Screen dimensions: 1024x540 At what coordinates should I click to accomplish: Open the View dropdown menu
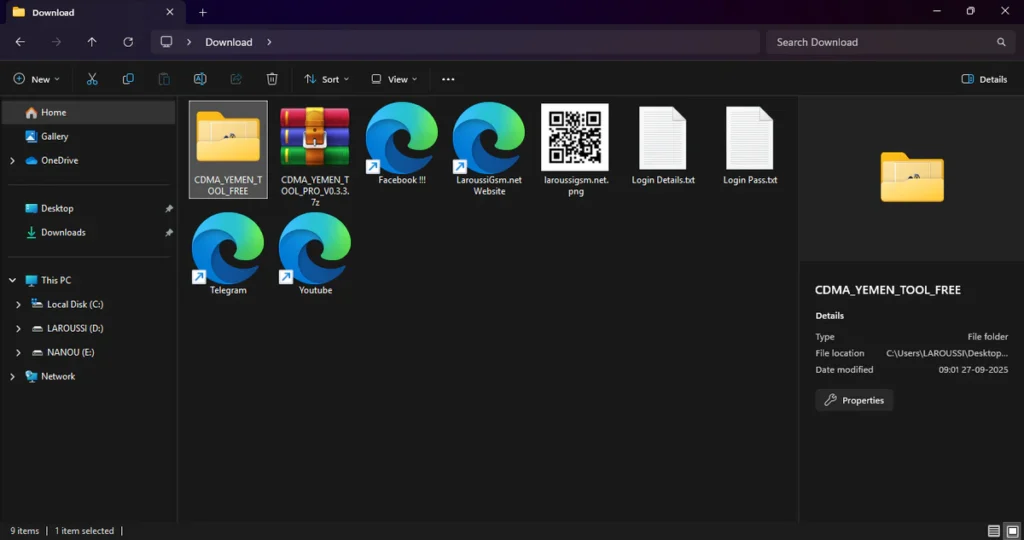coord(394,79)
